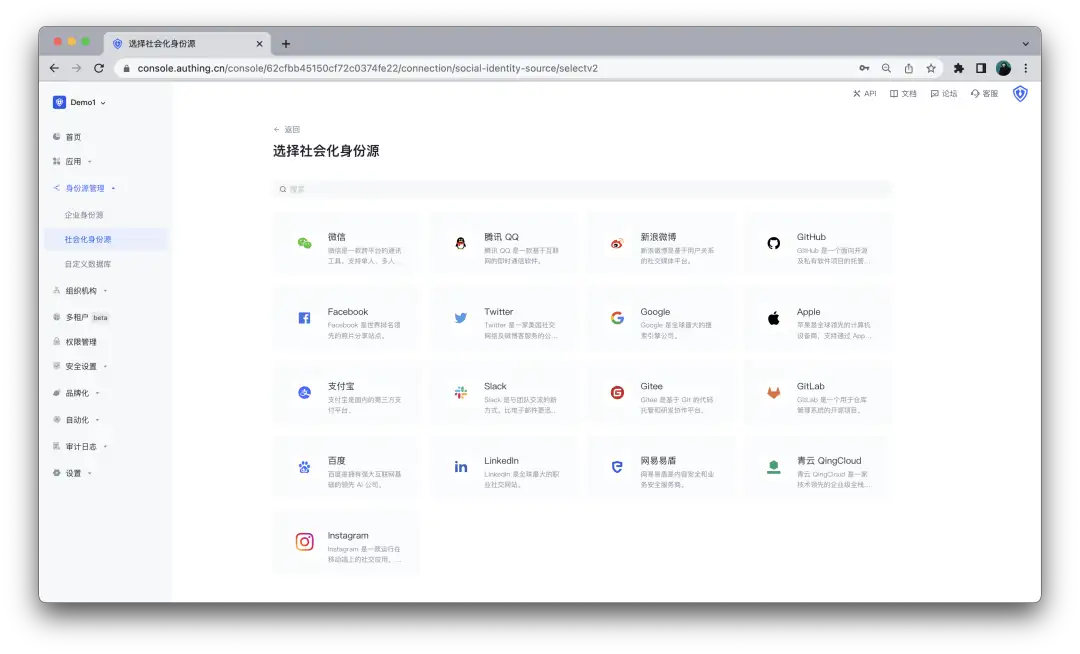This screenshot has height=654, width=1080.
Task: Click the NetEase Yidun (网易易盾) icon
Action: pyautogui.click(x=617, y=467)
